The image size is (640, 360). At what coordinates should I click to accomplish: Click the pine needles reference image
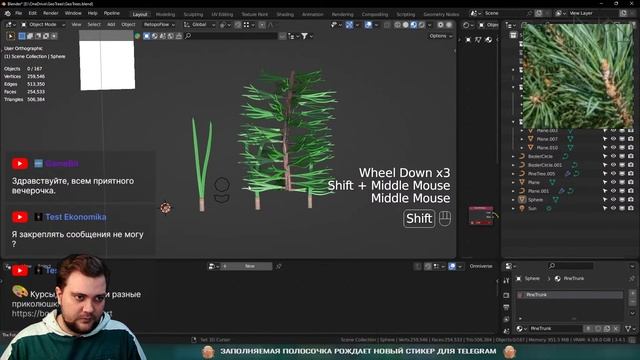coord(578,76)
